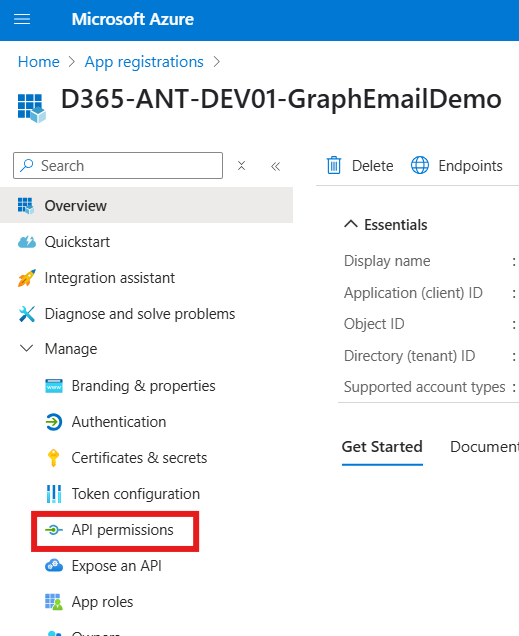Open Diagnose and solve problems
519x636 pixels.
point(140,314)
